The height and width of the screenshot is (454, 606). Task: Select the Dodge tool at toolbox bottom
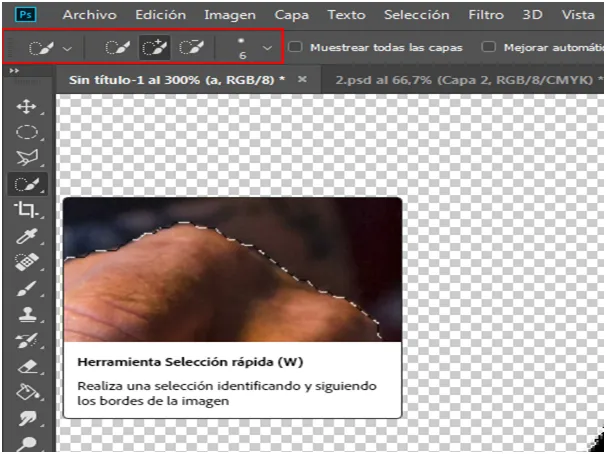coord(26,444)
